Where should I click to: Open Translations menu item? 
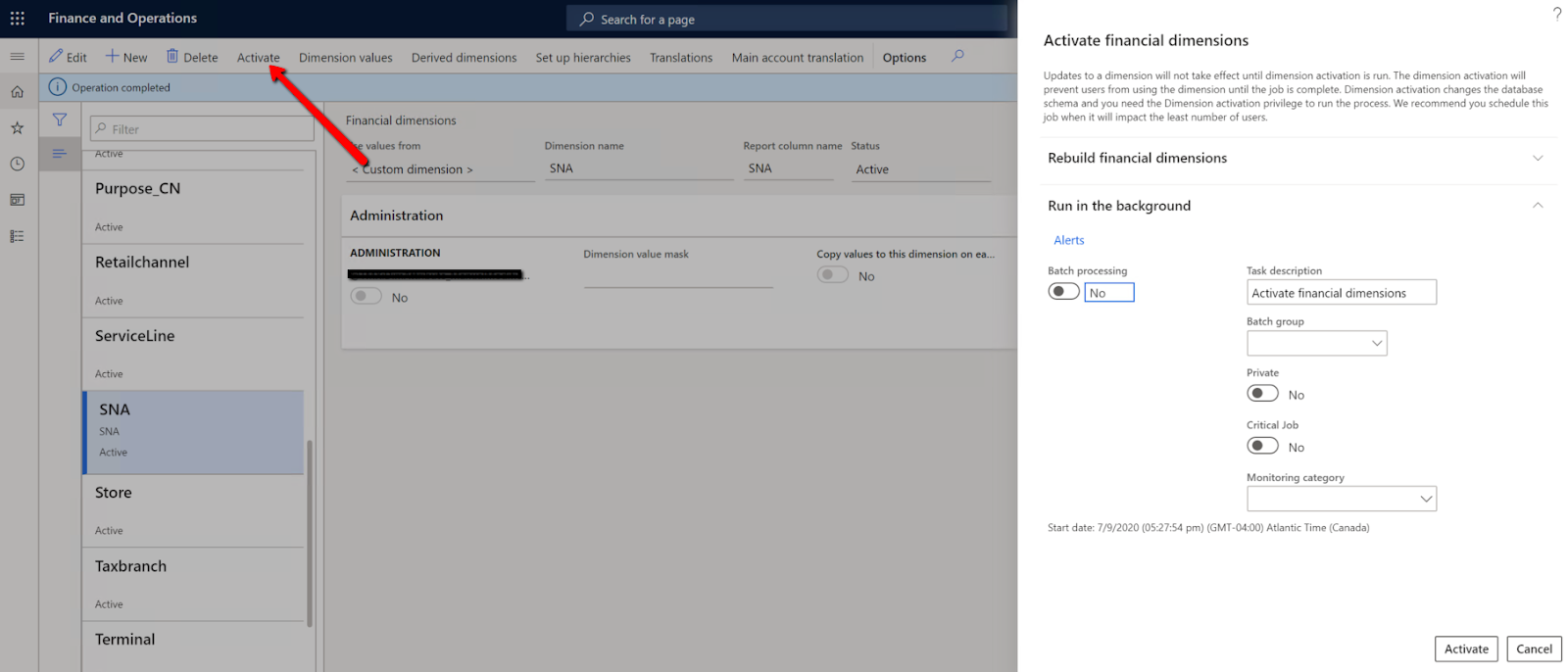pyautogui.click(x=681, y=58)
